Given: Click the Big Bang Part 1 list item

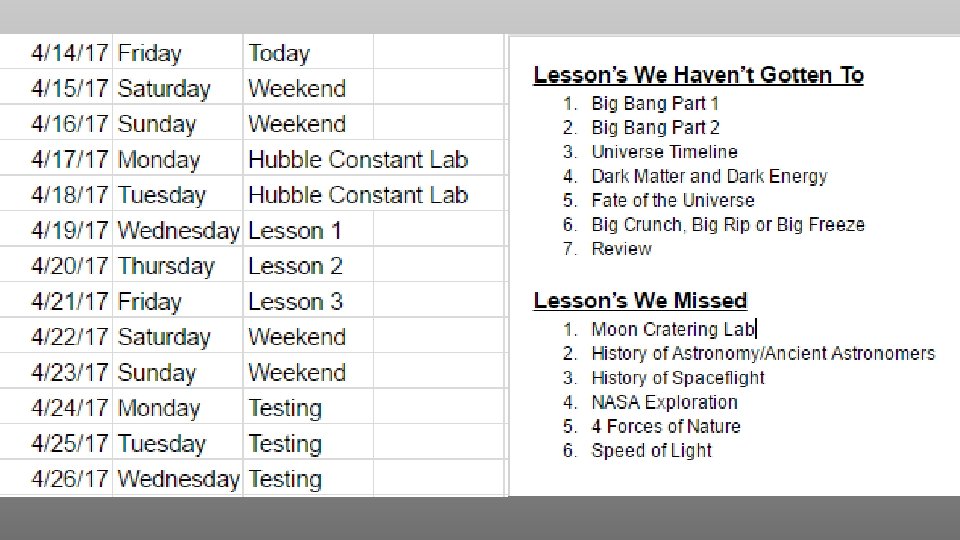Looking at the screenshot, I should 655,103.
